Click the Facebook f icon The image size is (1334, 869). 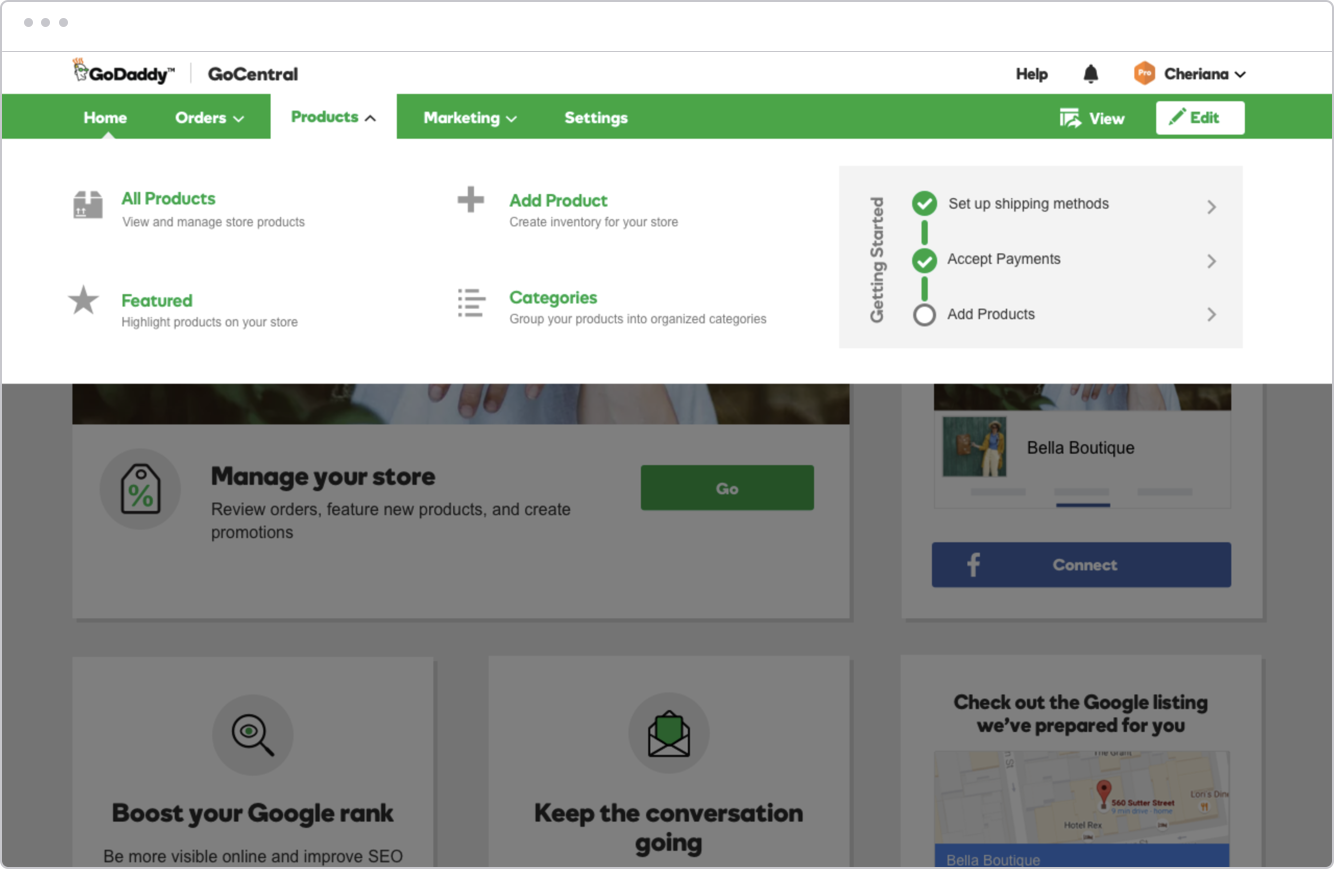click(973, 565)
